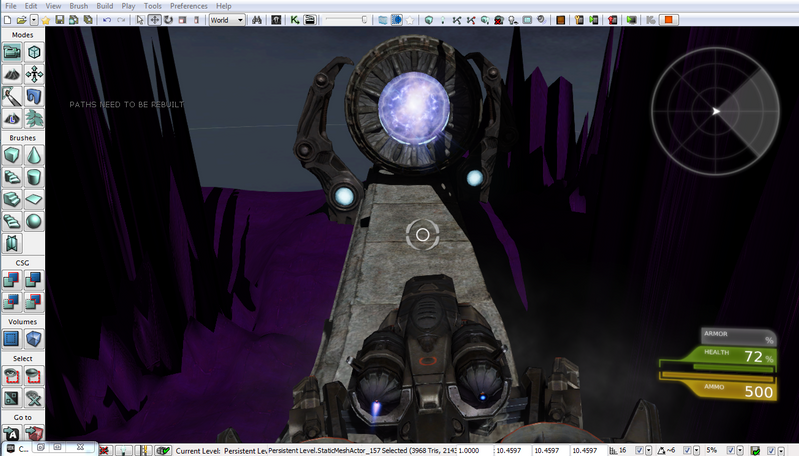Screen dimensions: 799x456
Task: Open the Help menu
Action: point(224,6)
